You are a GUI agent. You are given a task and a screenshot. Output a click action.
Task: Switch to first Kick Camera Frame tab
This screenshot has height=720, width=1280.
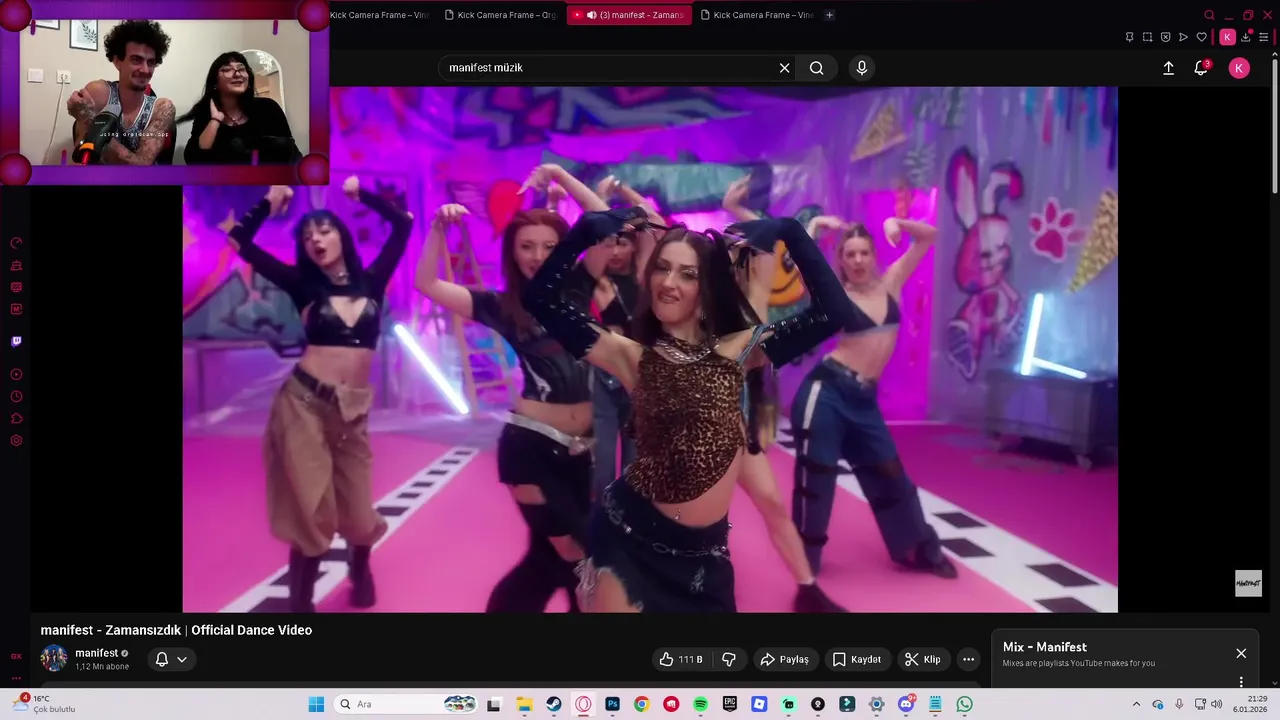[x=378, y=15]
